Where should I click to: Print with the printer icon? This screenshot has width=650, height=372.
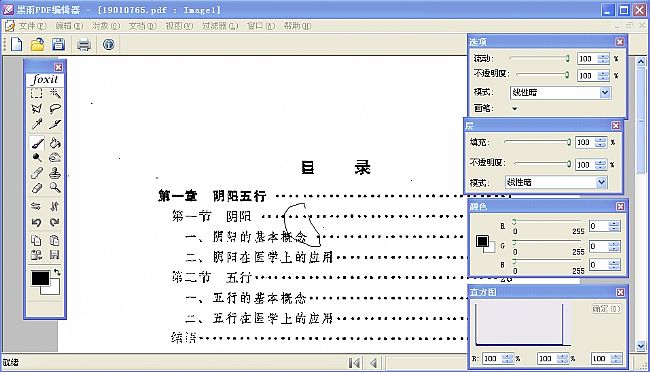(x=84, y=44)
